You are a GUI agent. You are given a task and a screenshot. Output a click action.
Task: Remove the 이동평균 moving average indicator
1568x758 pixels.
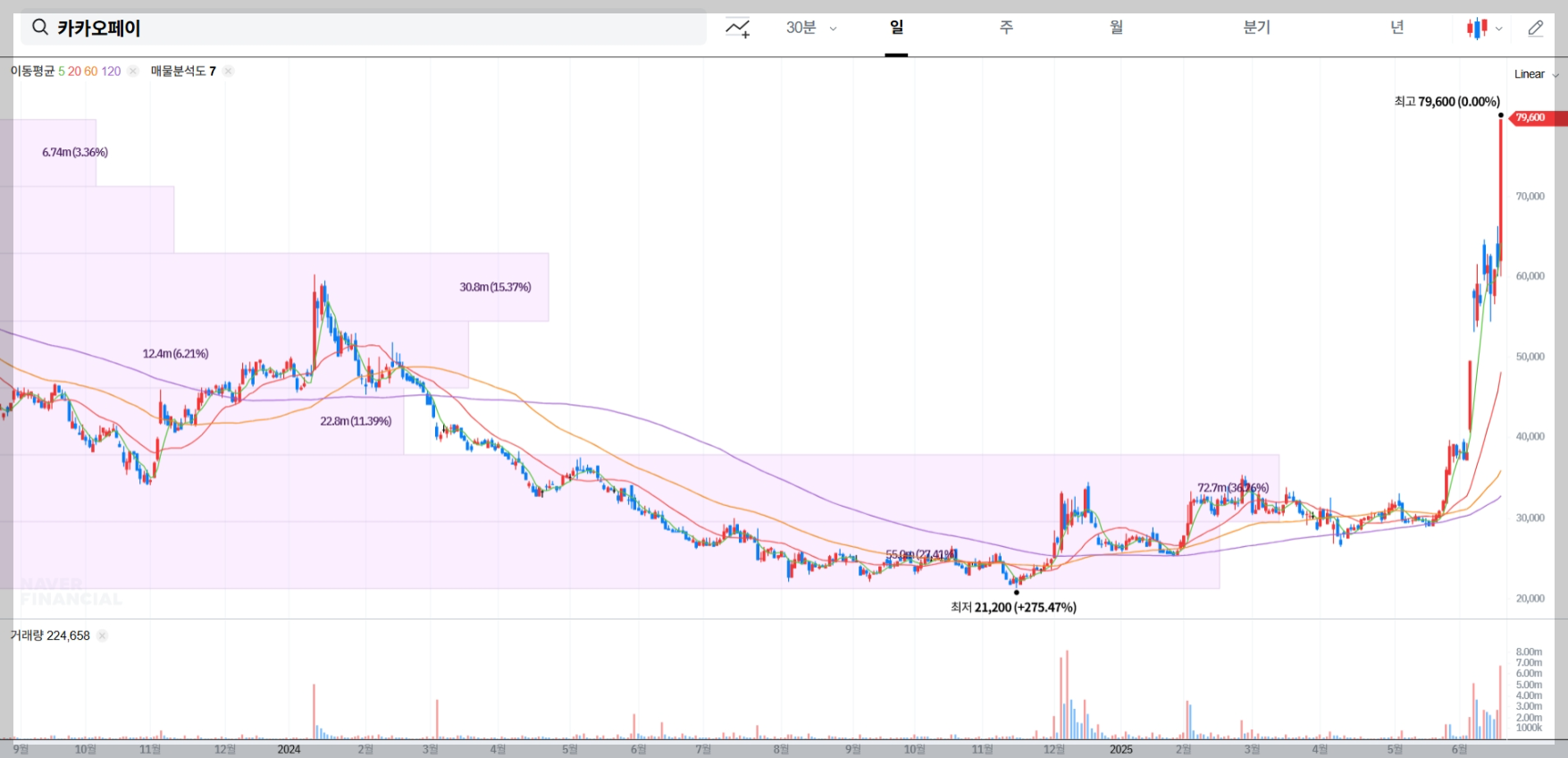pyautogui.click(x=133, y=72)
